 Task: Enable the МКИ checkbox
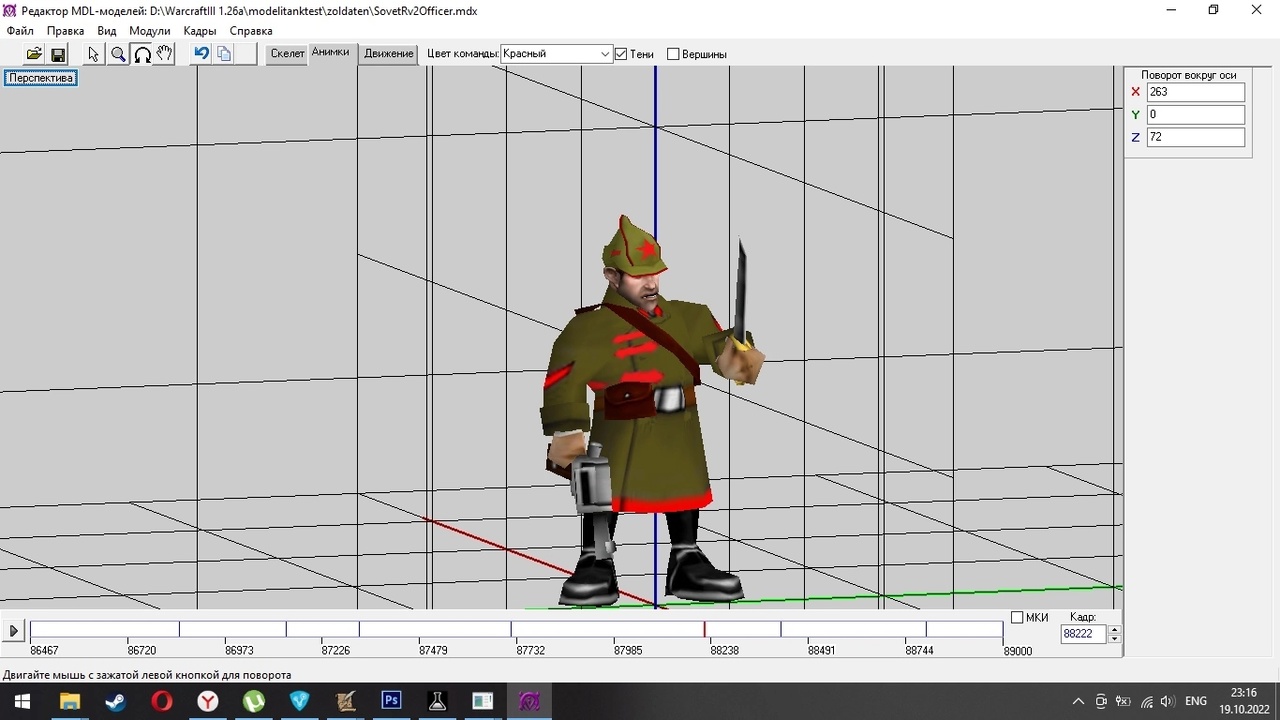[x=1017, y=617]
